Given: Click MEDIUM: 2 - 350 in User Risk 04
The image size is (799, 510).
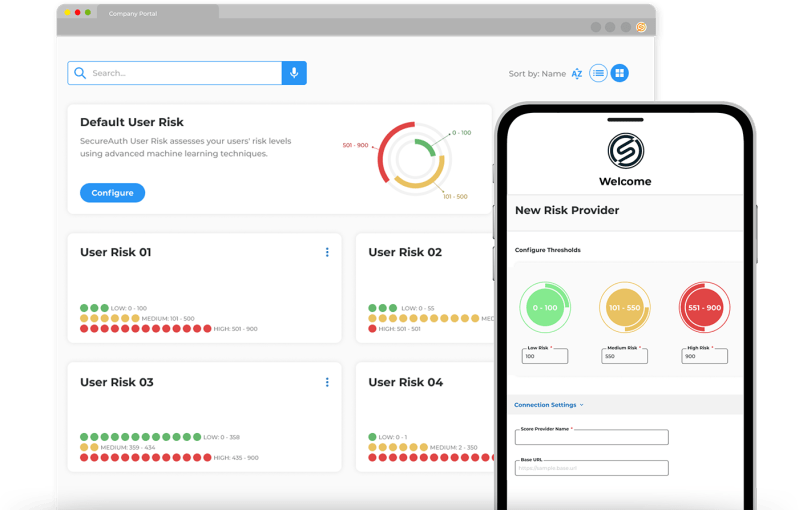Looking at the screenshot, I should pos(454,447).
